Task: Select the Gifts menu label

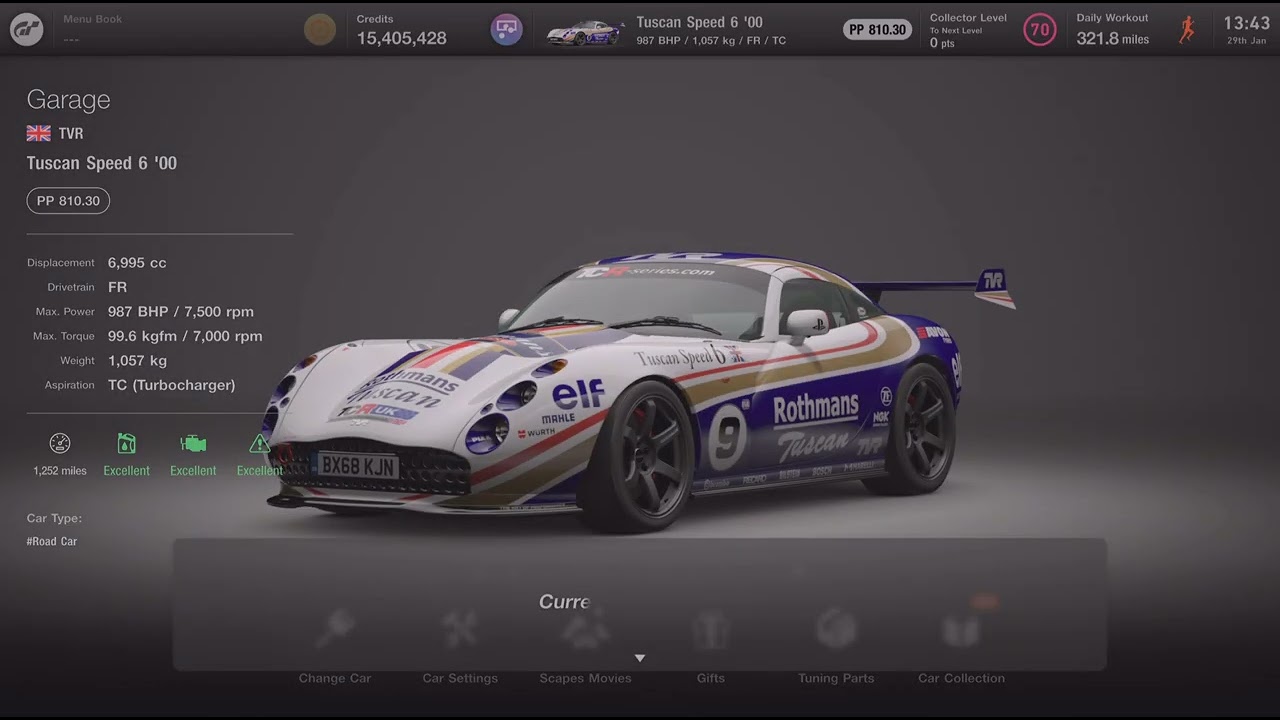Action: tap(711, 678)
